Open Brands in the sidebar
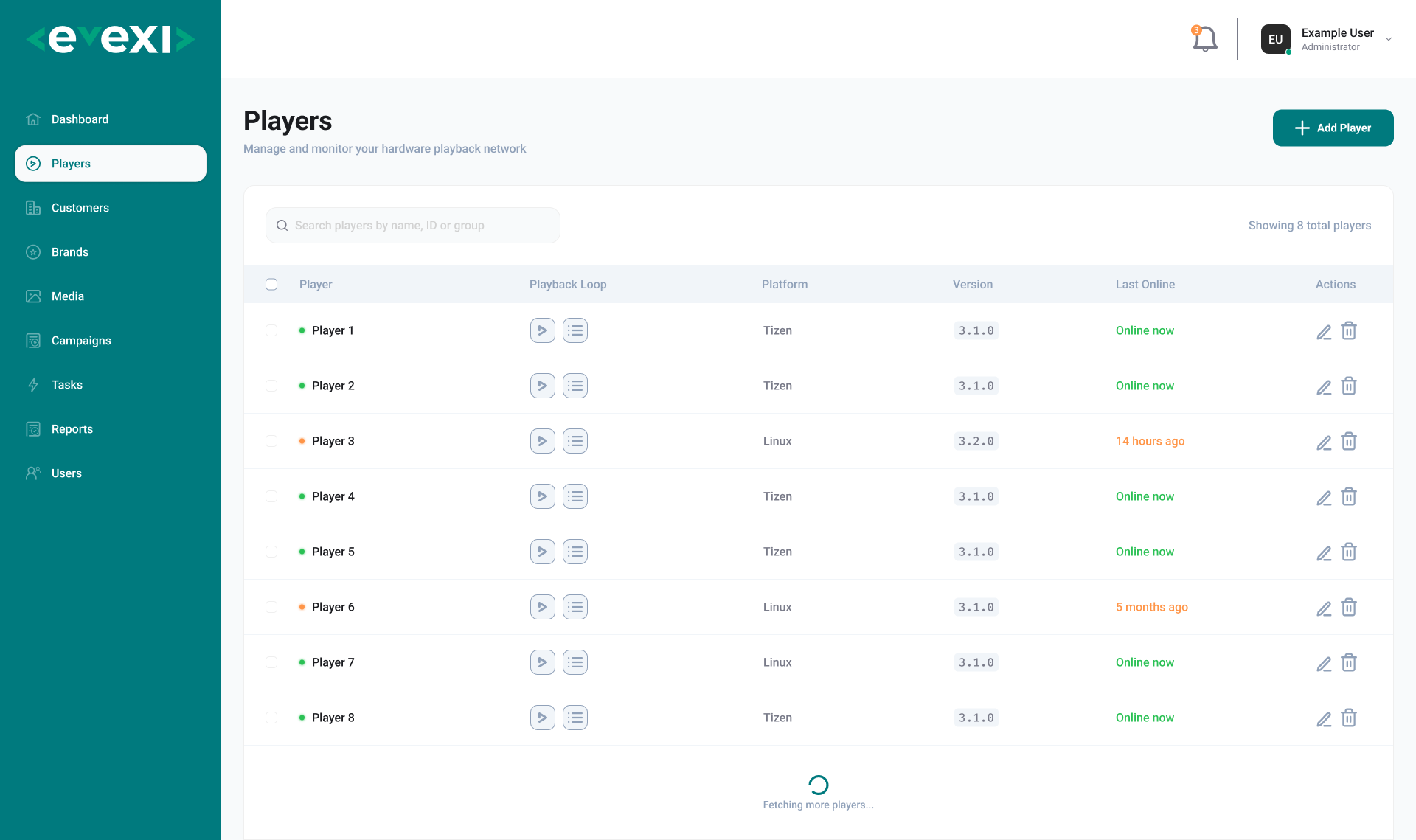 click(x=111, y=252)
